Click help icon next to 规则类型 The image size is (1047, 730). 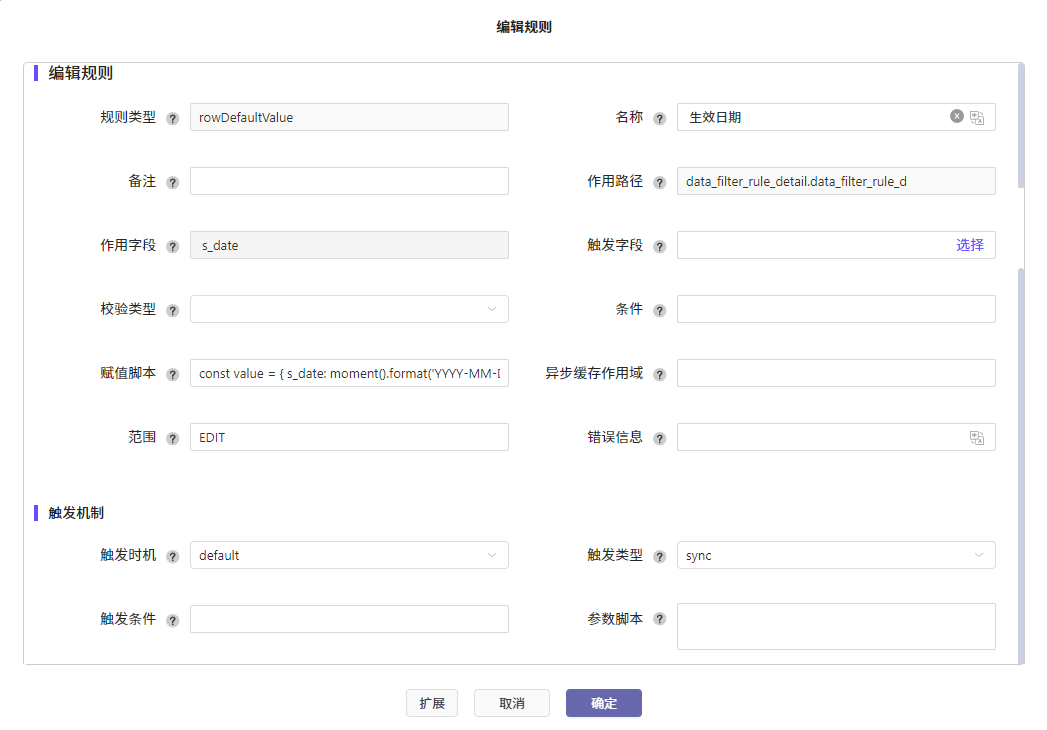172,118
